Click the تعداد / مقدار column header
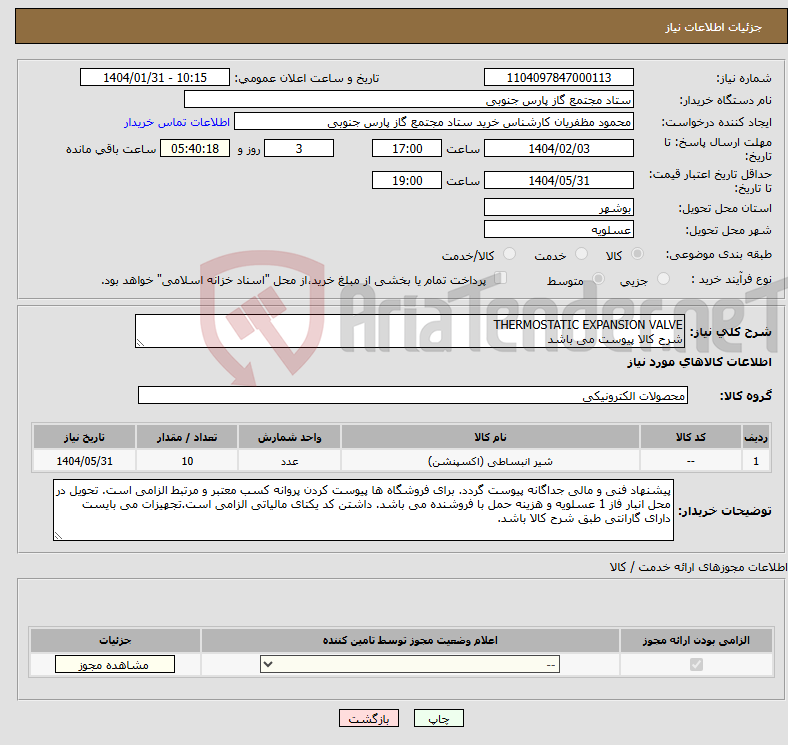The image size is (788, 745). [x=187, y=437]
